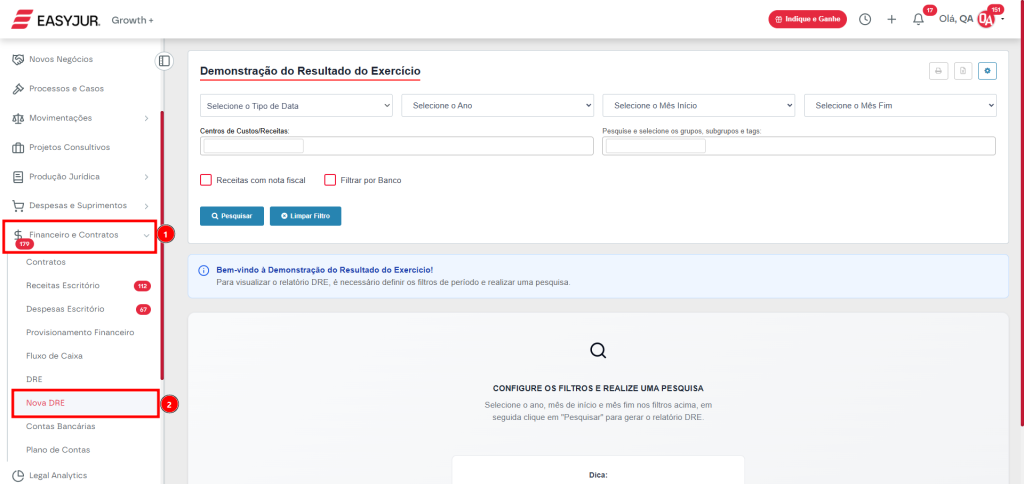
Task: Open the clock timer icon in header
Action: [865, 19]
